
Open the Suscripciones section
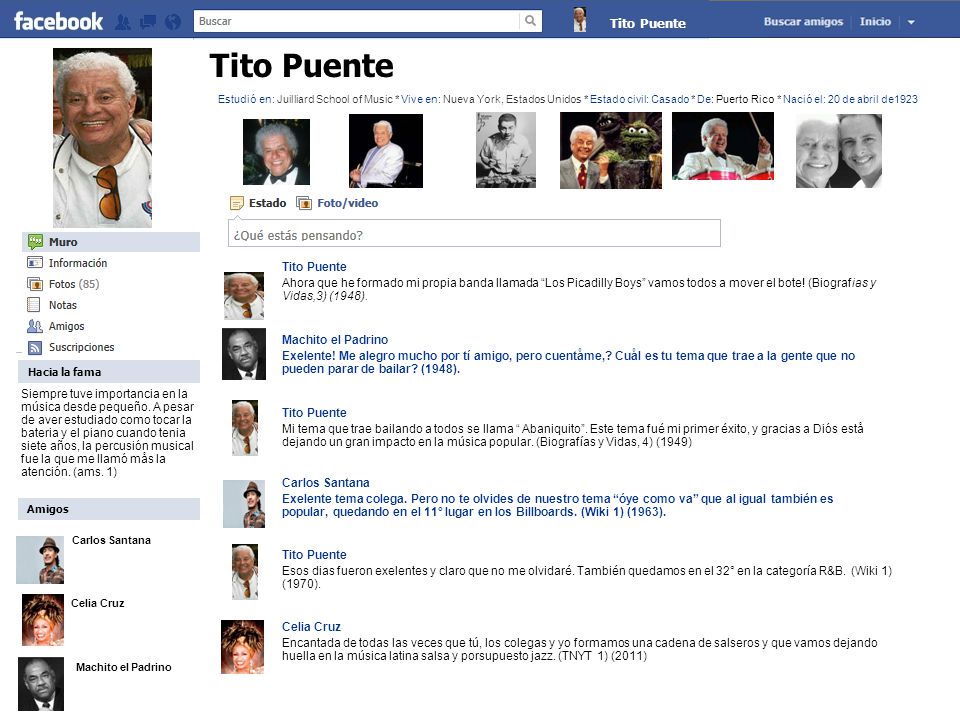point(81,347)
